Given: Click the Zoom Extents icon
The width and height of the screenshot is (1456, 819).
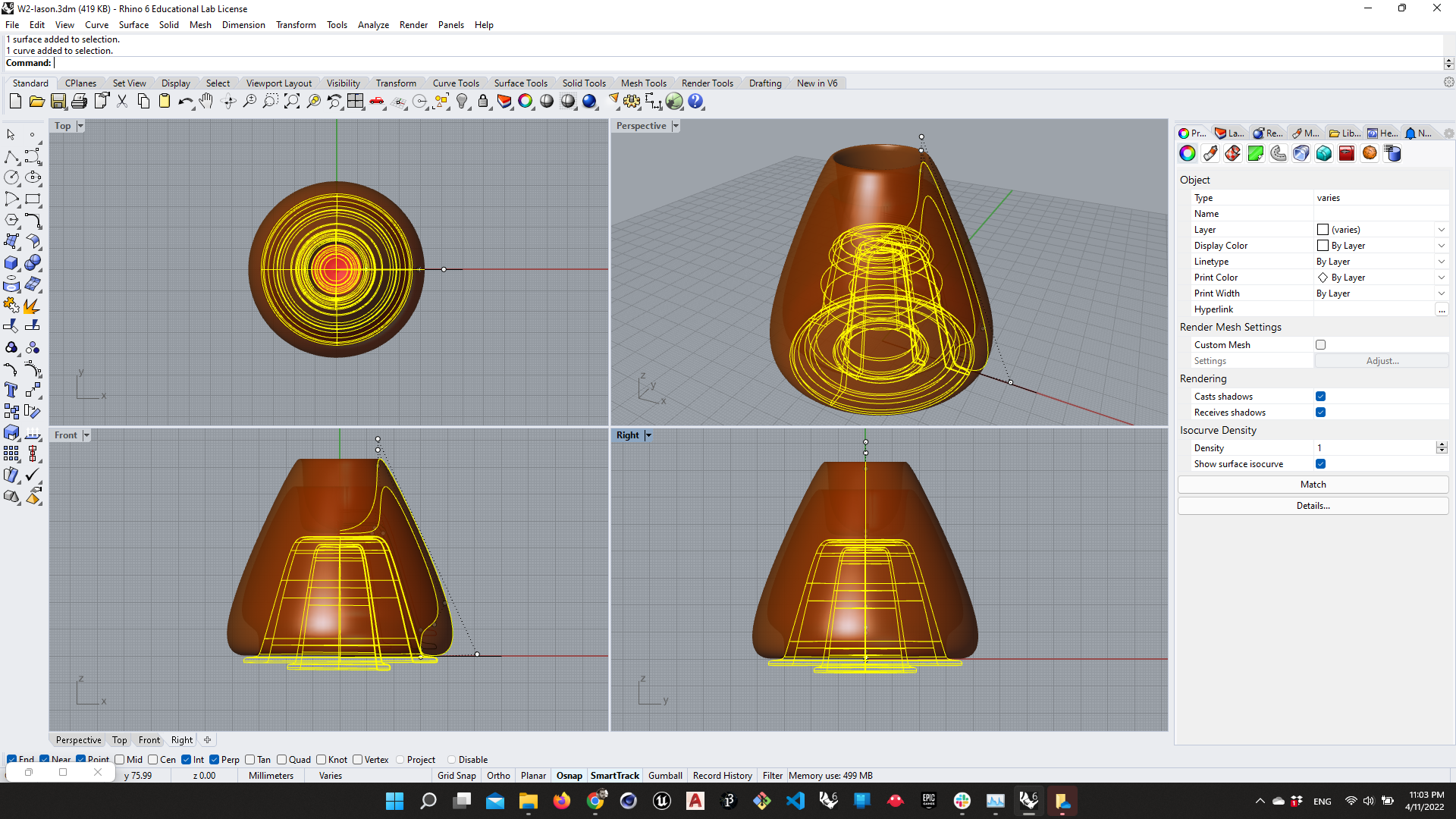Looking at the screenshot, I should [x=292, y=101].
